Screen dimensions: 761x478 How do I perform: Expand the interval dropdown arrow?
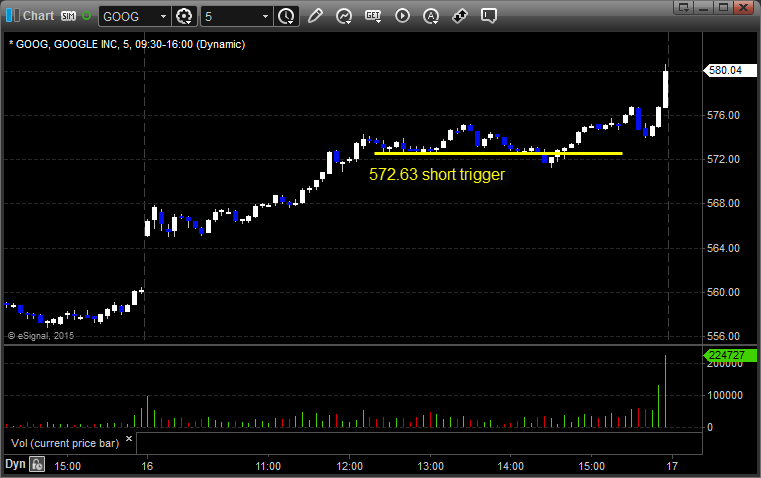pos(265,16)
